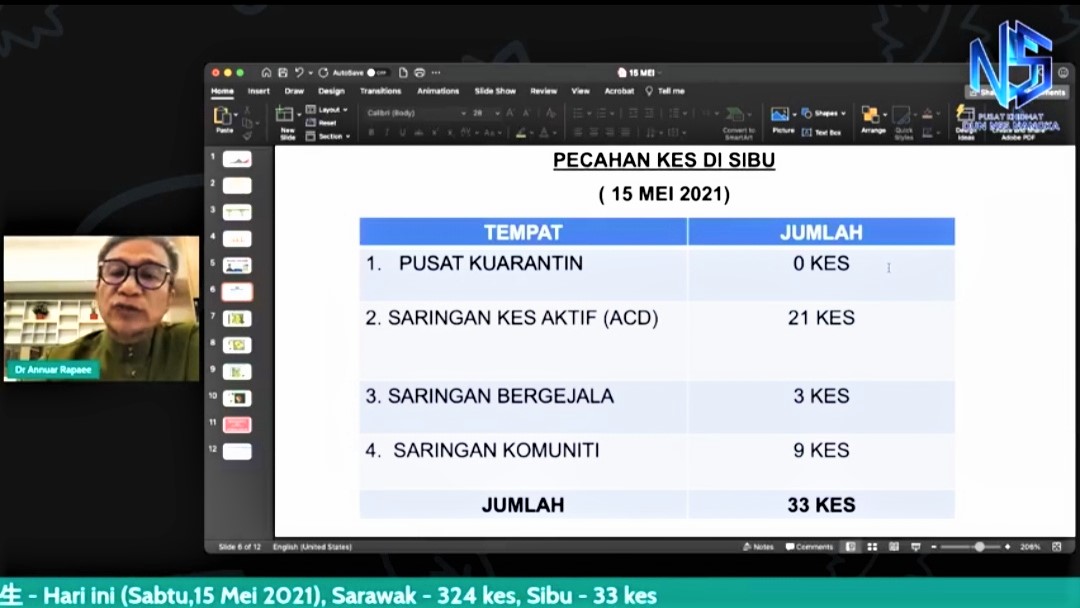
Task: Click the Reset slide button
Action: pyautogui.click(x=326, y=123)
